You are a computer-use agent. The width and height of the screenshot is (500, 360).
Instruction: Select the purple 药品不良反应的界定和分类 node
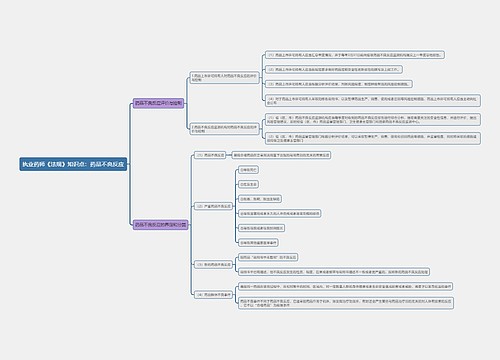point(160,225)
